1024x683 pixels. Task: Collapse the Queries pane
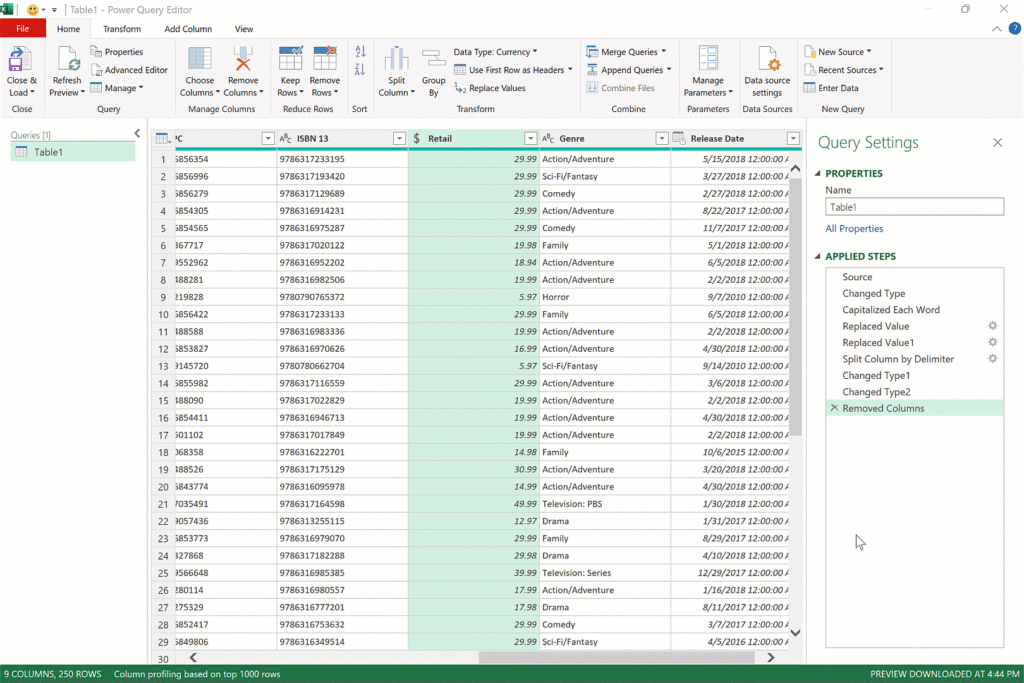pyautogui.click(x=137, y=133)
